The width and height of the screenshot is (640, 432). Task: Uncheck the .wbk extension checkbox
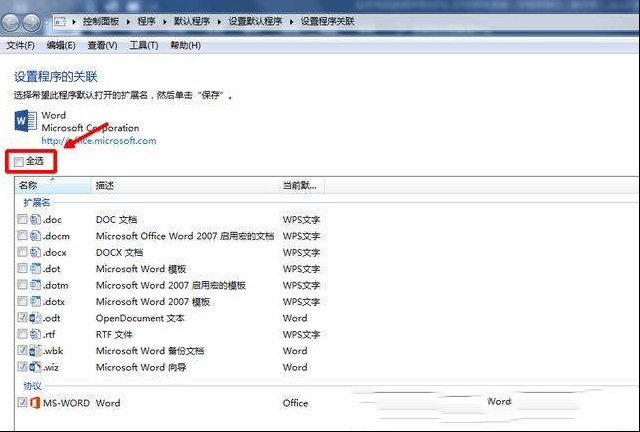(22, 350)
